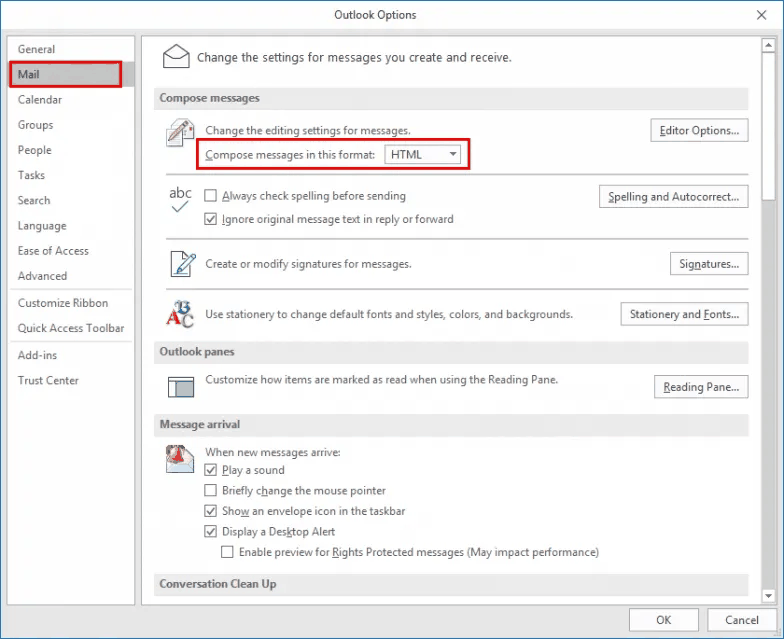784x639 pixels.
Task: Toggle the Play a sound checkbox
Action: (x=210, y=470)
